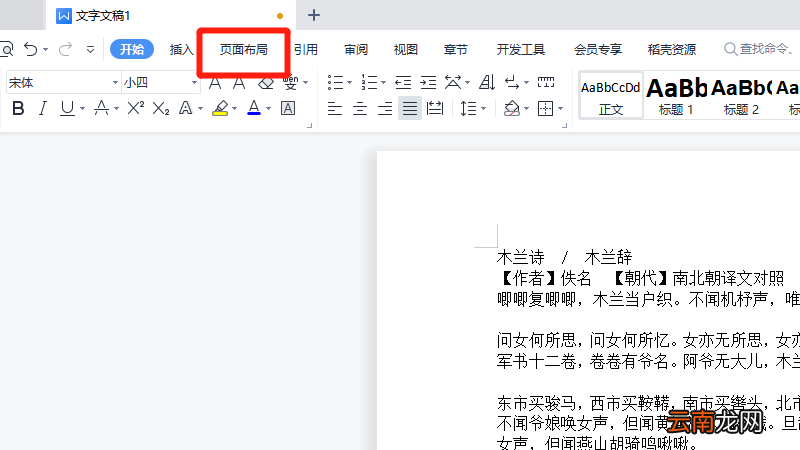The width and height of the screenshot is (800, 450).
Task: Open tab stops ruler icon
Action: tap(545, 82)
